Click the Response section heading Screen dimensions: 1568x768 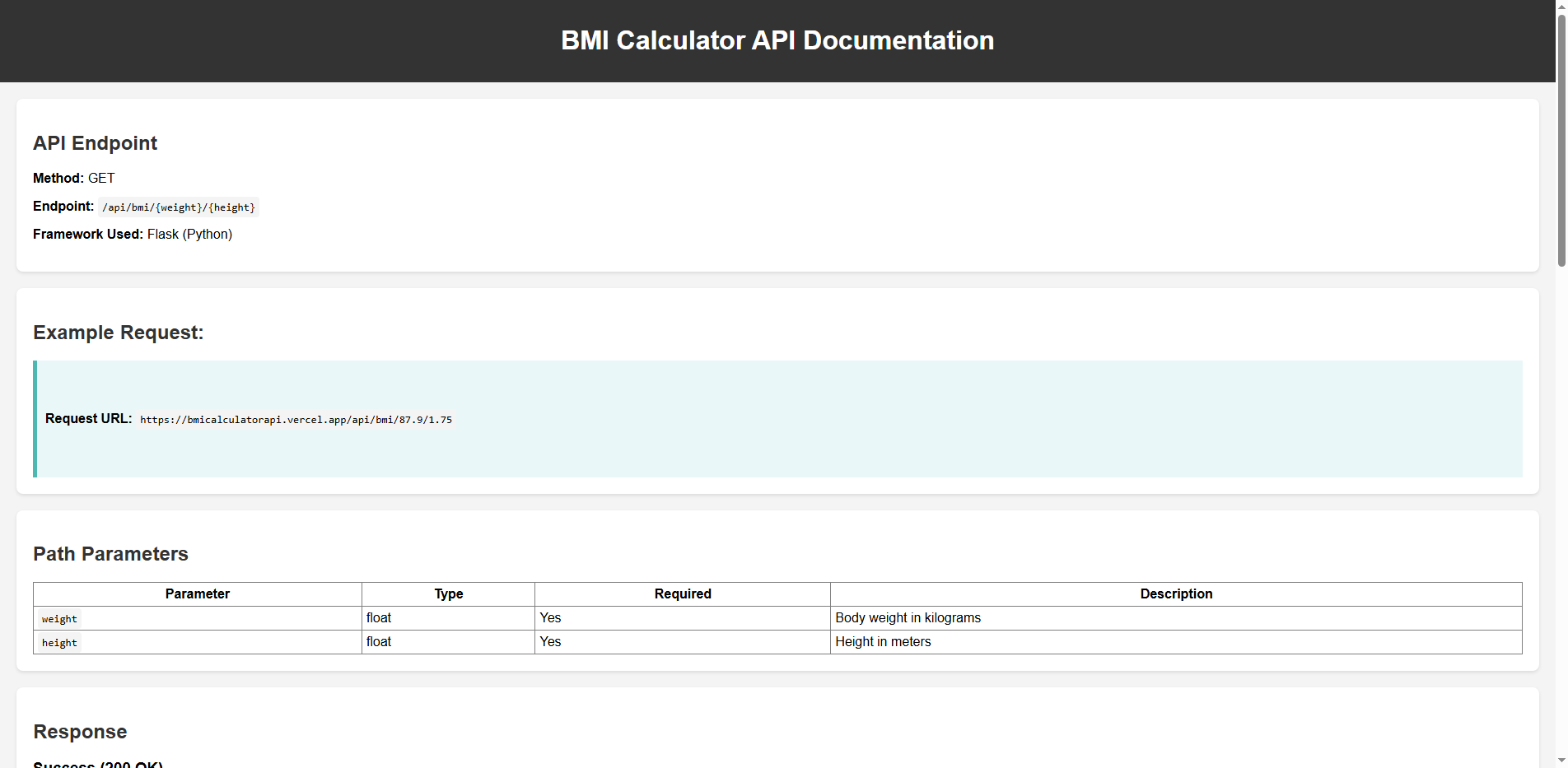point(80,731)
